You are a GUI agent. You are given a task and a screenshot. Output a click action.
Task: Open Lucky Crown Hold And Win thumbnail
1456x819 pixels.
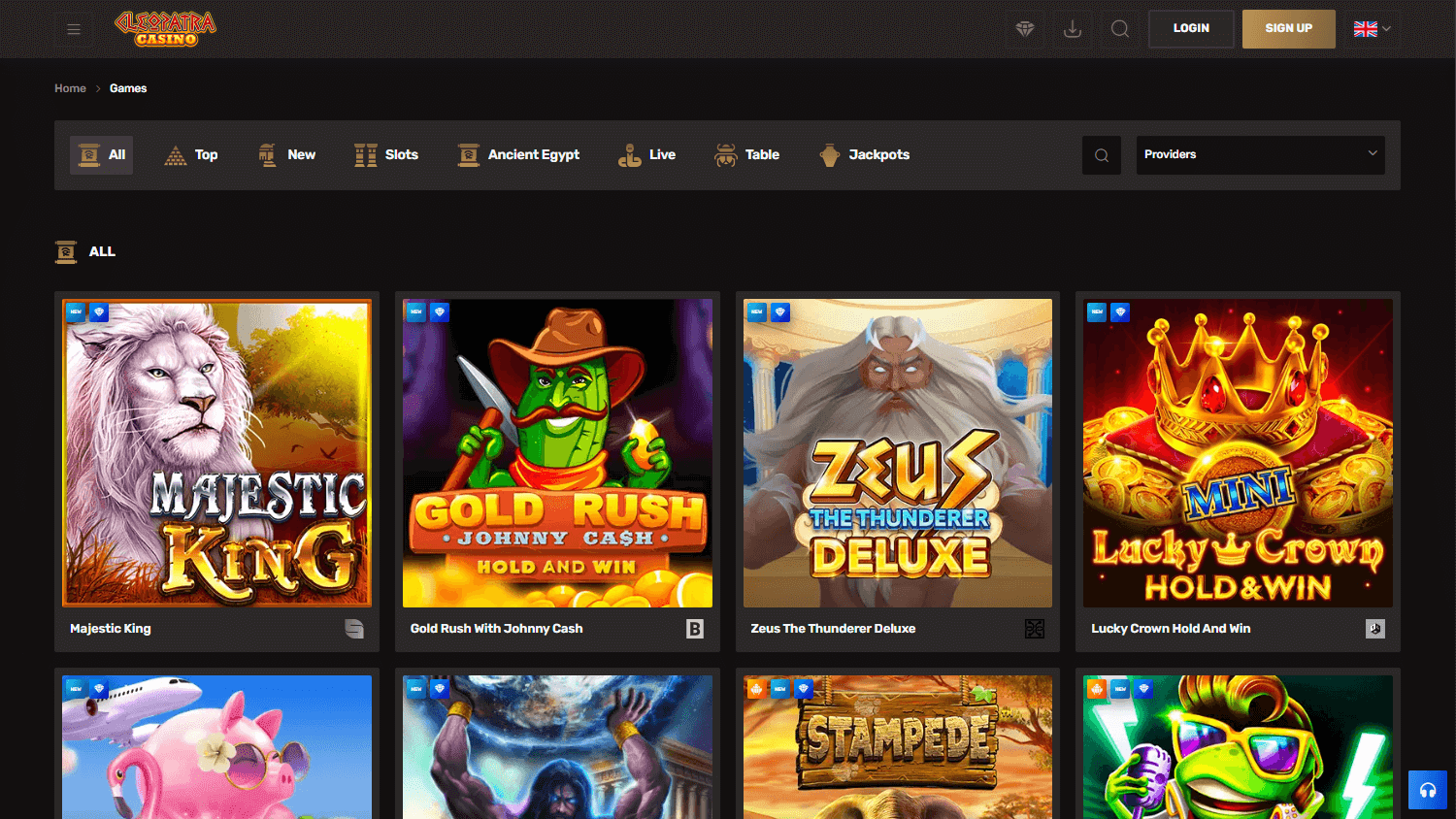[x=1238, y=453]
